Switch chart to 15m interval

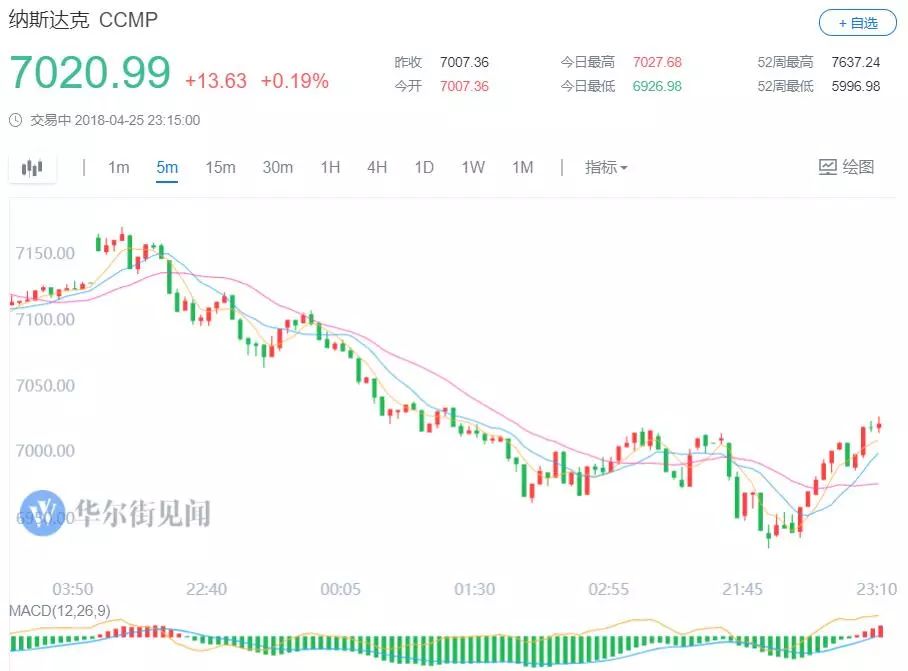pyautogui.click(x=220, y=167)
